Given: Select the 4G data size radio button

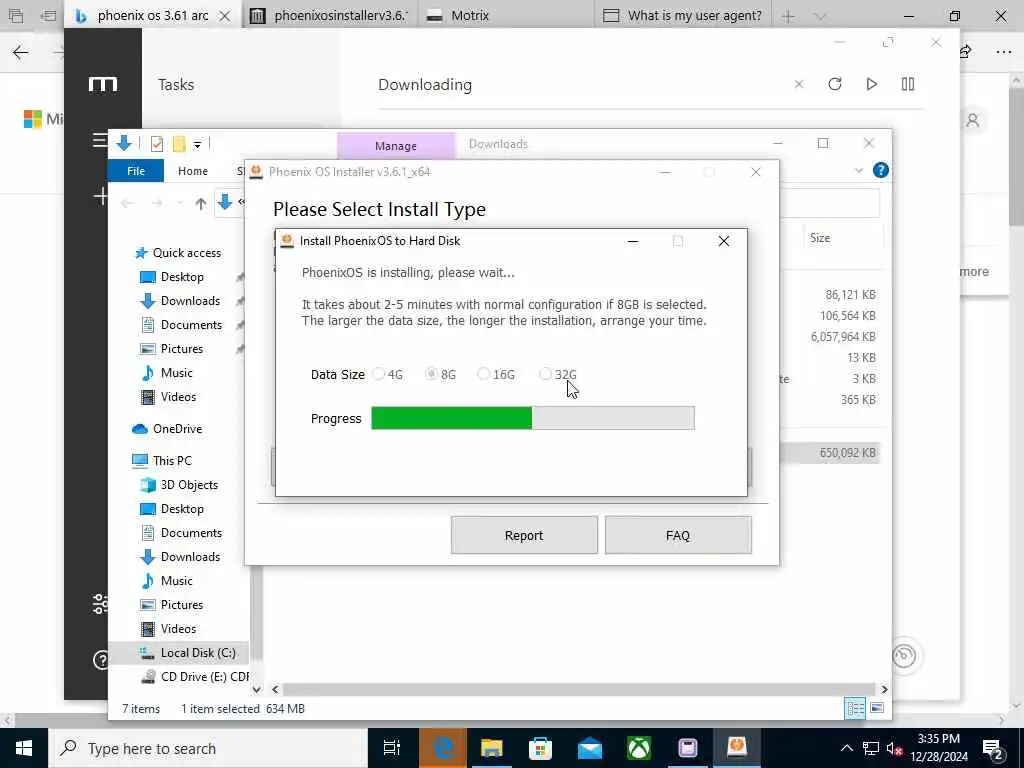Looking at the screenshot, I should click(379, 374).
